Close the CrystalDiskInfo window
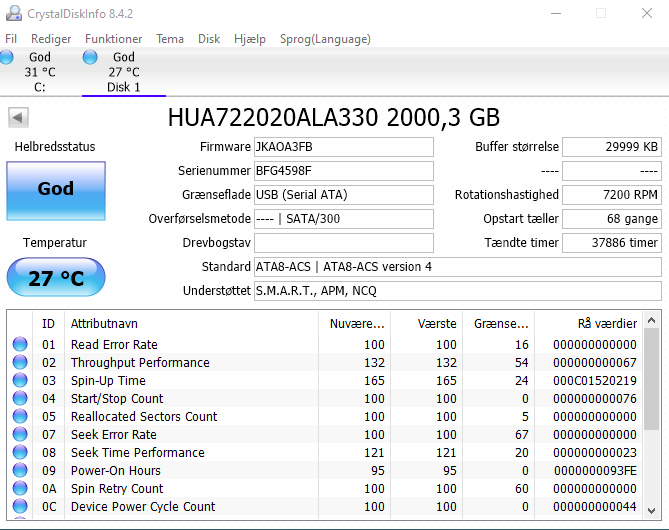 647,13
